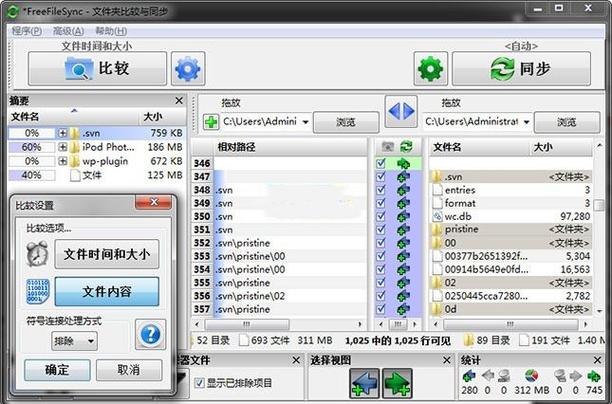Viewport: 612px width, 404px height.
Task: Expand the iPod Phot... folder in overview tree
Action: (x=62, y=147)
